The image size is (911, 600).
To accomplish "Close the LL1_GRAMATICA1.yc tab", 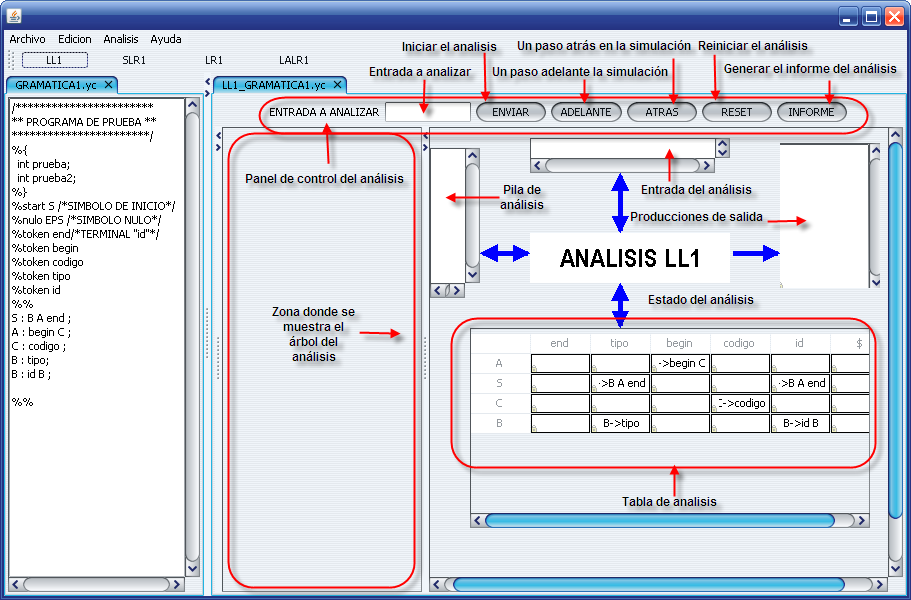I will [x=337, y=86].
